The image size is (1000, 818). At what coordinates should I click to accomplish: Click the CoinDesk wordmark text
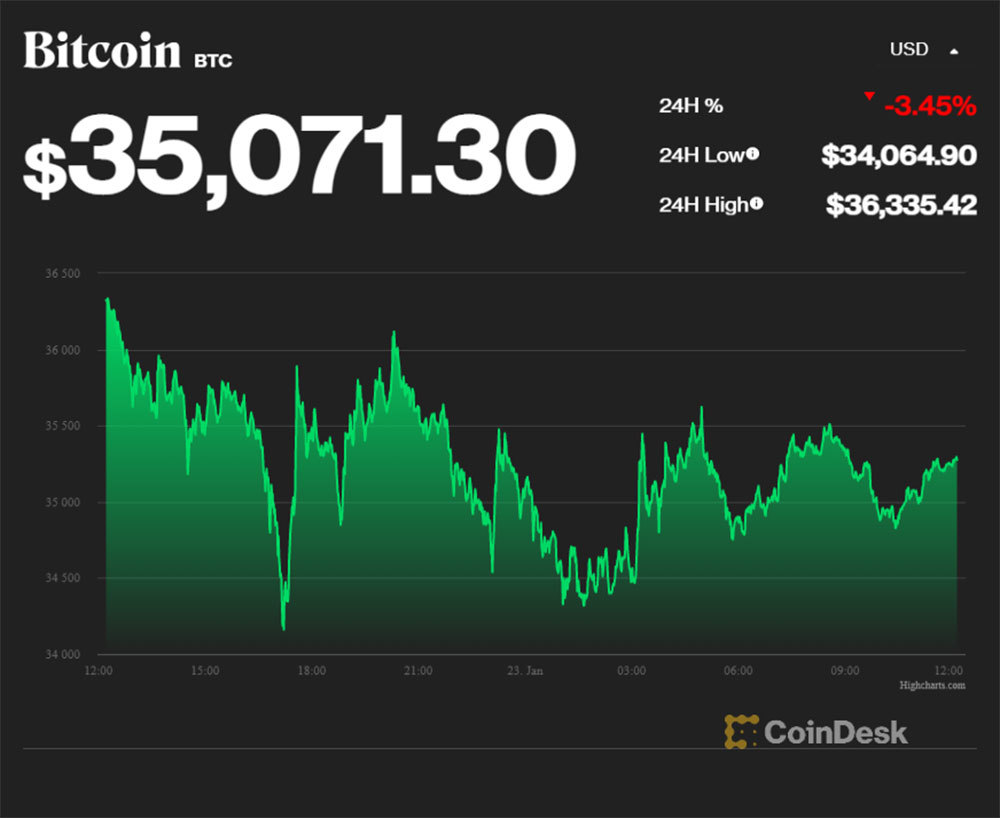(836, 732)
